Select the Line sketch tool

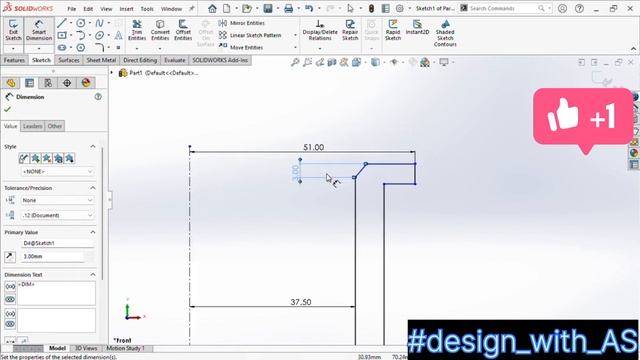click(x=62, y=23)
